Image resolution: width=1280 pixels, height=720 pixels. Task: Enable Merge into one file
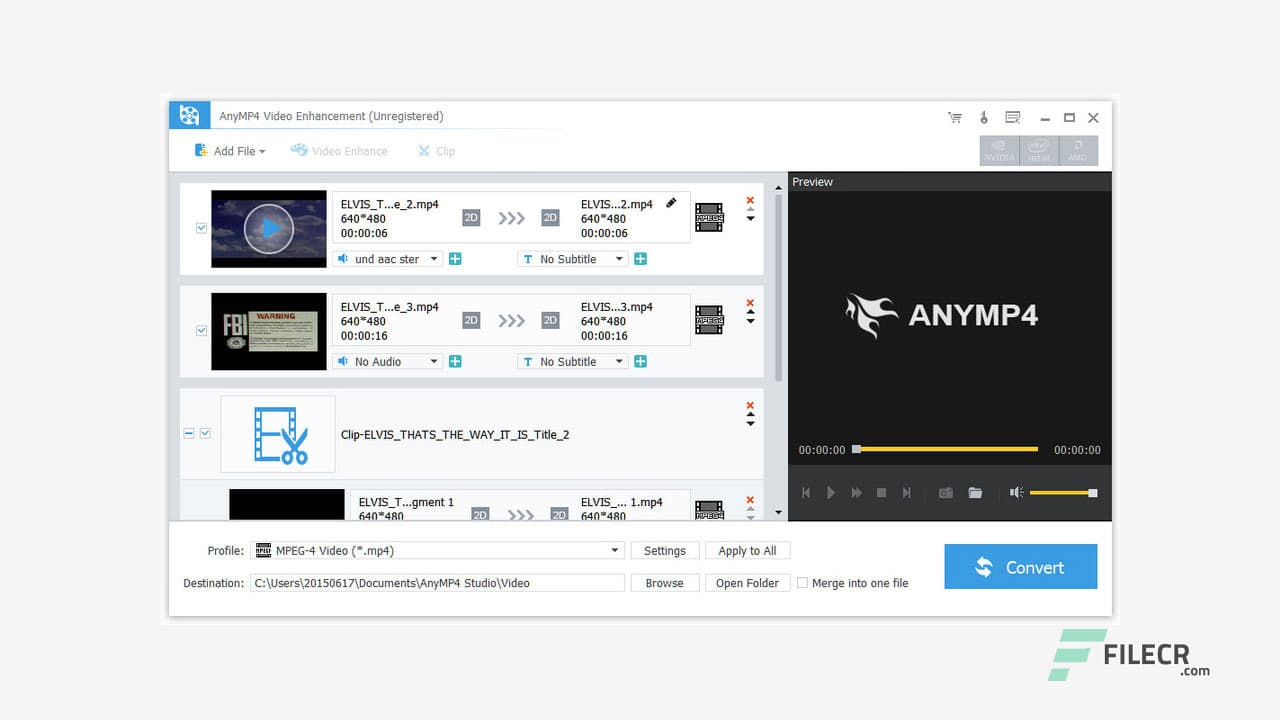803,583
